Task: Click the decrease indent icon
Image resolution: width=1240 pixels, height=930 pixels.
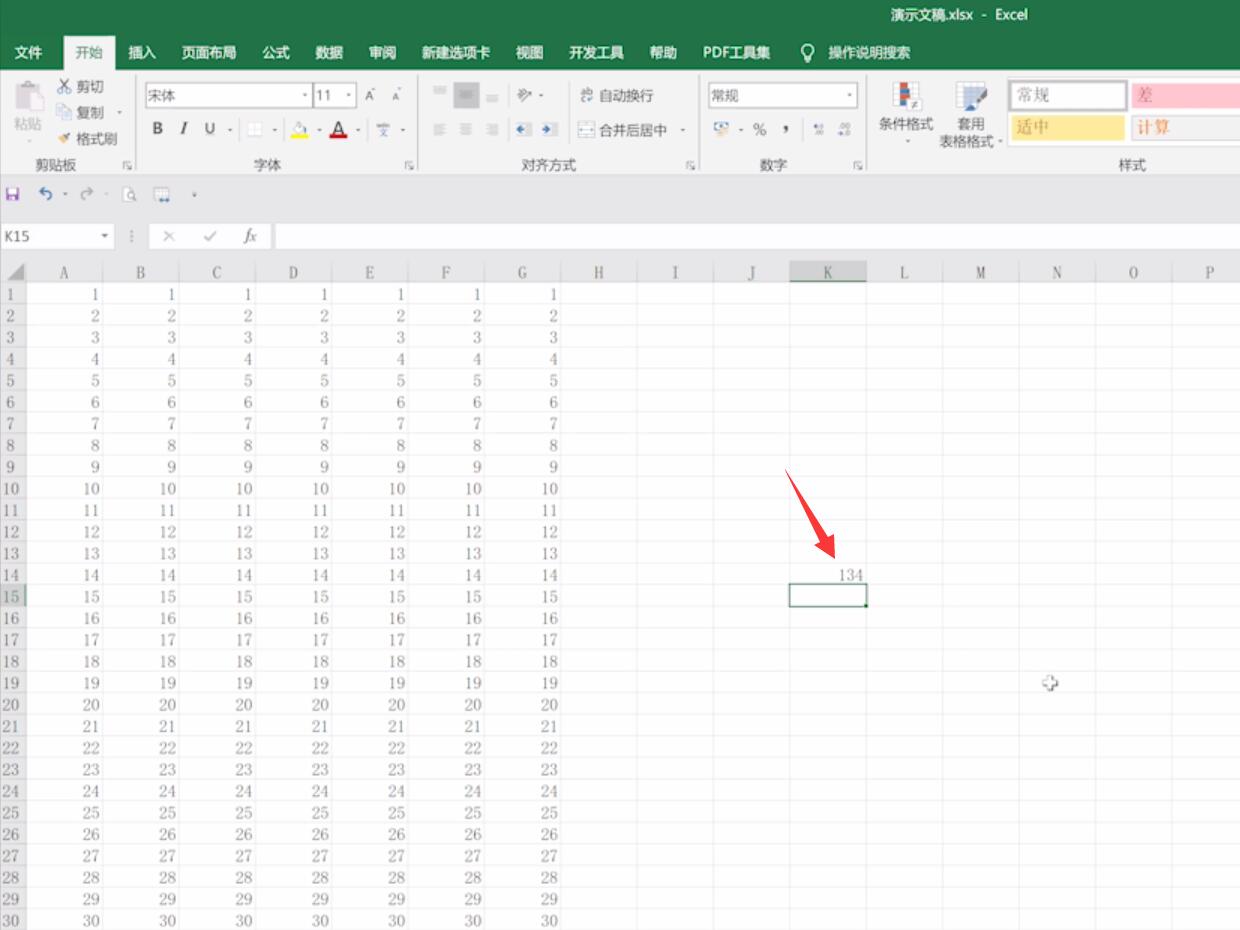Action: coord(523,129)
